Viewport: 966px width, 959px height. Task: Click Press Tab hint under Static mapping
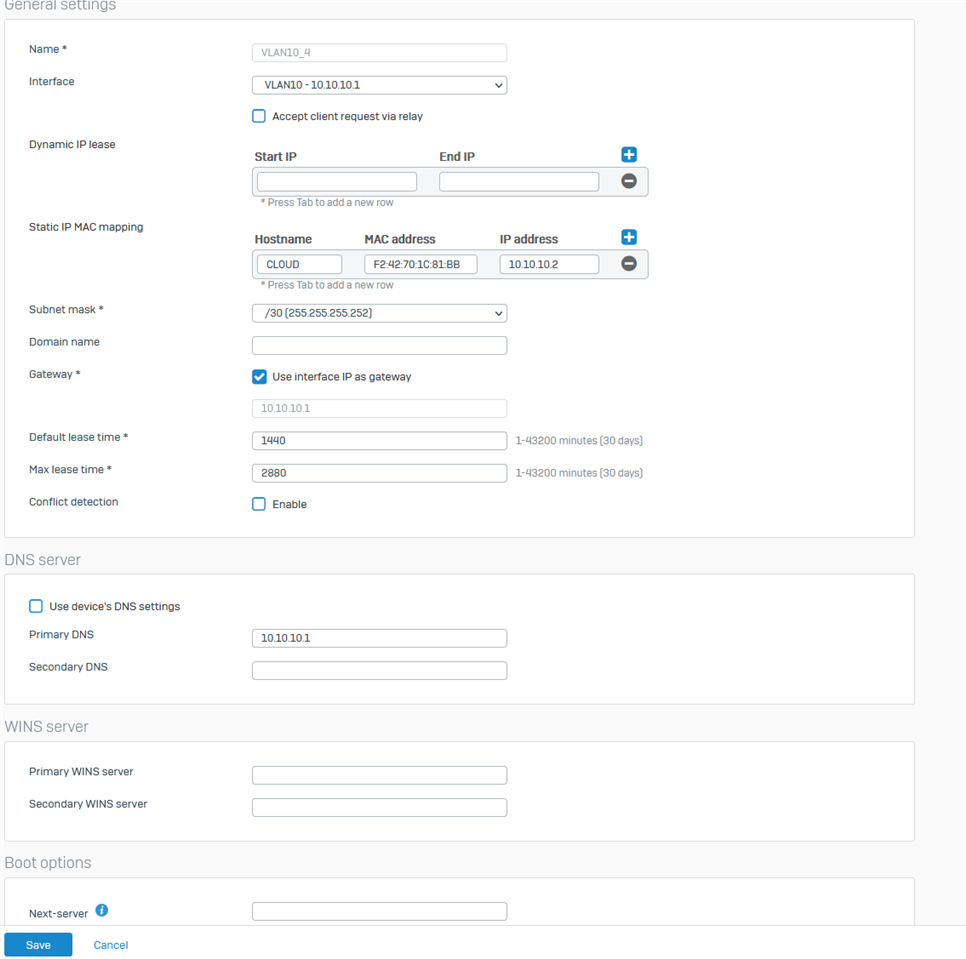327,285
